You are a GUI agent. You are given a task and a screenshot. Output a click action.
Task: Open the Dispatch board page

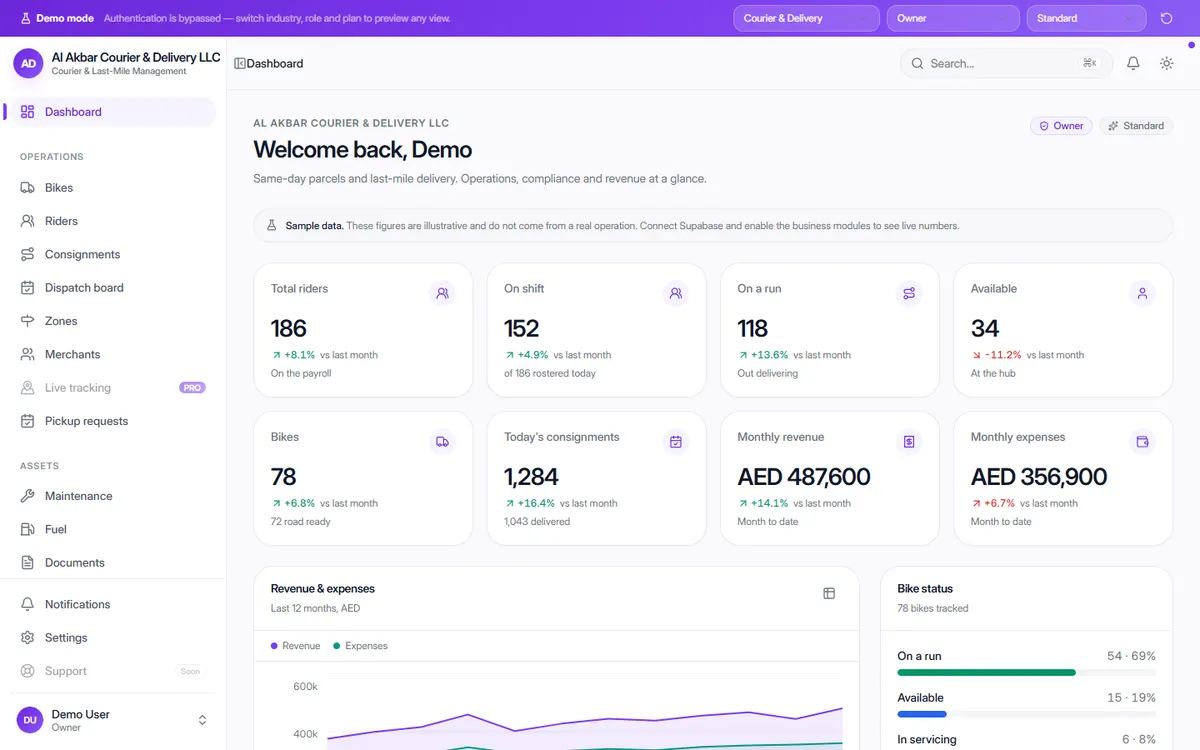112,288
